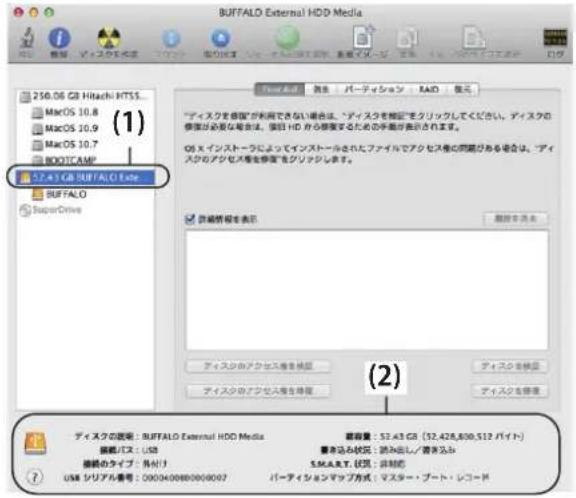Click the BUFFALO External HDD Media description text
The width and height of the screenshot is (576, 498).
point(203,437)
